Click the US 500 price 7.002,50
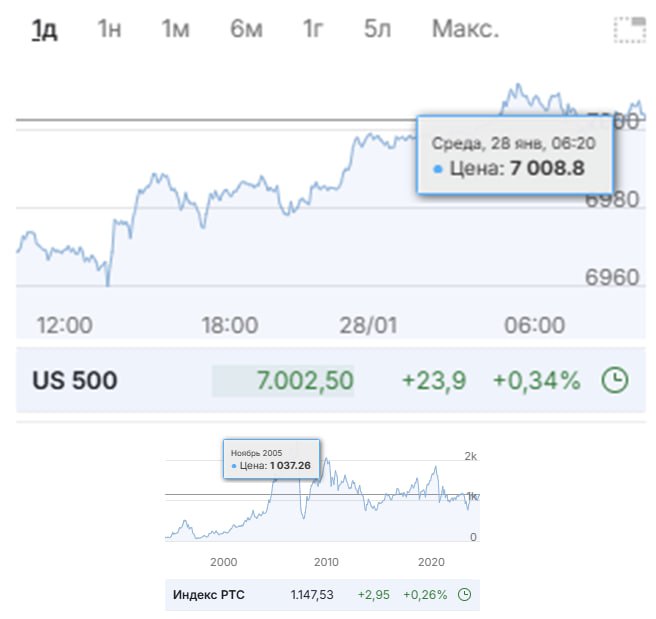 tap(304, 380)
